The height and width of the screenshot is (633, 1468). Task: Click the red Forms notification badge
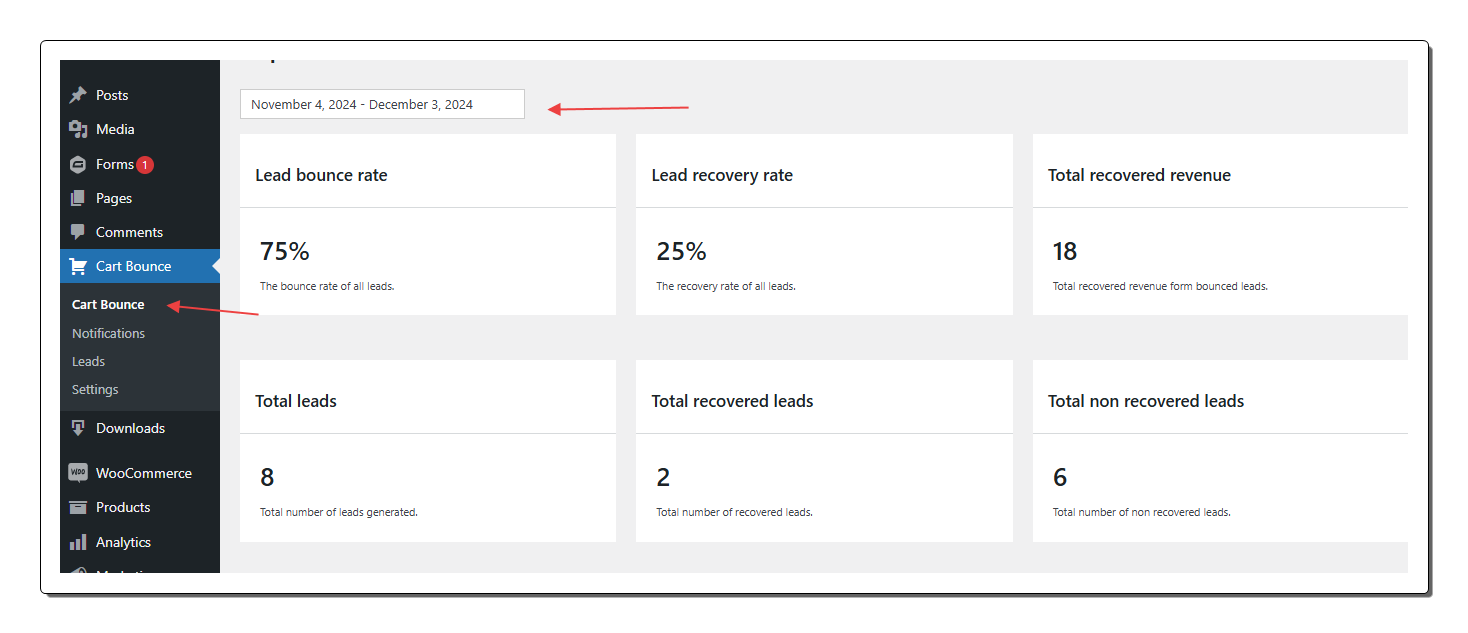pyautogui.click(x=145, y=165)
